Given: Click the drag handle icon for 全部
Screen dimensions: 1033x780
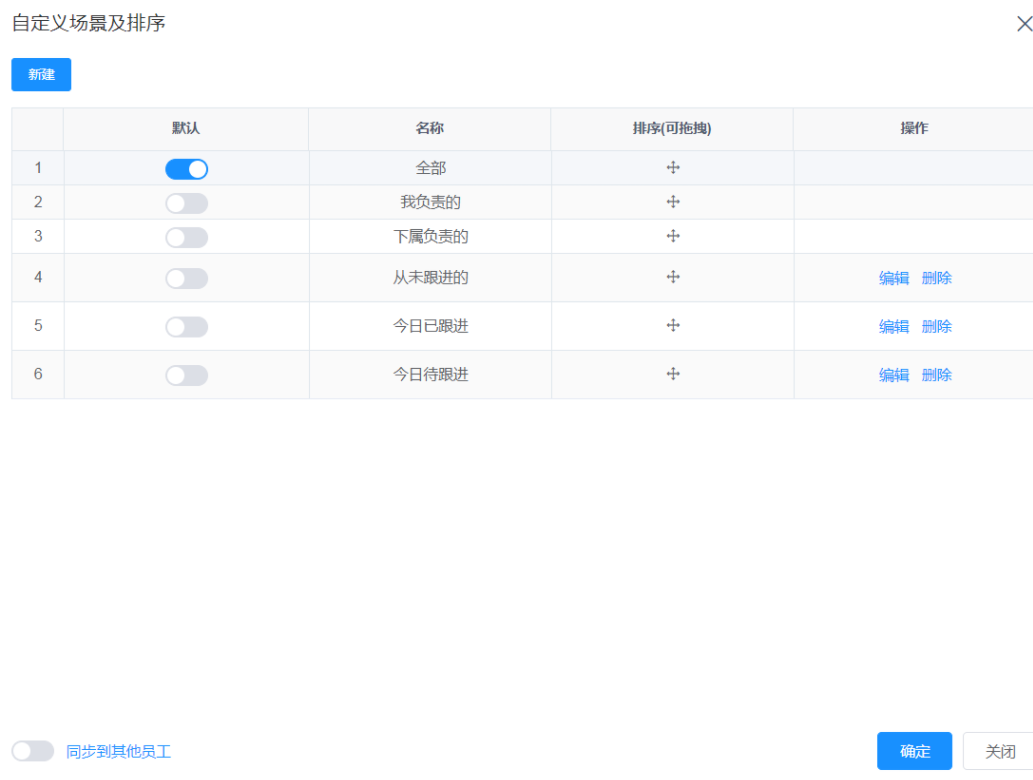Looking at the screenshot, I should [672, 168].
